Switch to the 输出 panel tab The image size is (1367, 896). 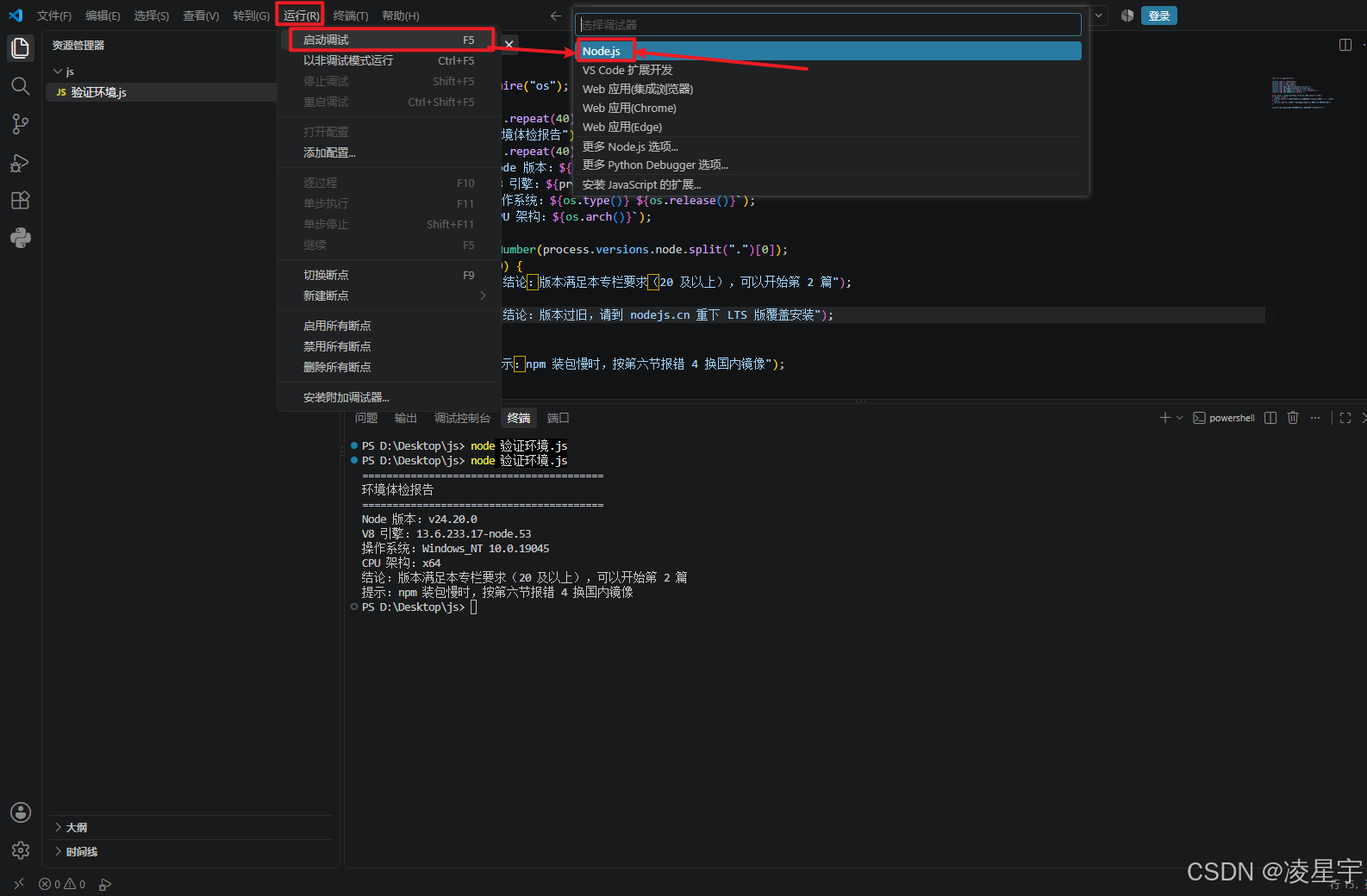pos(406,418)
